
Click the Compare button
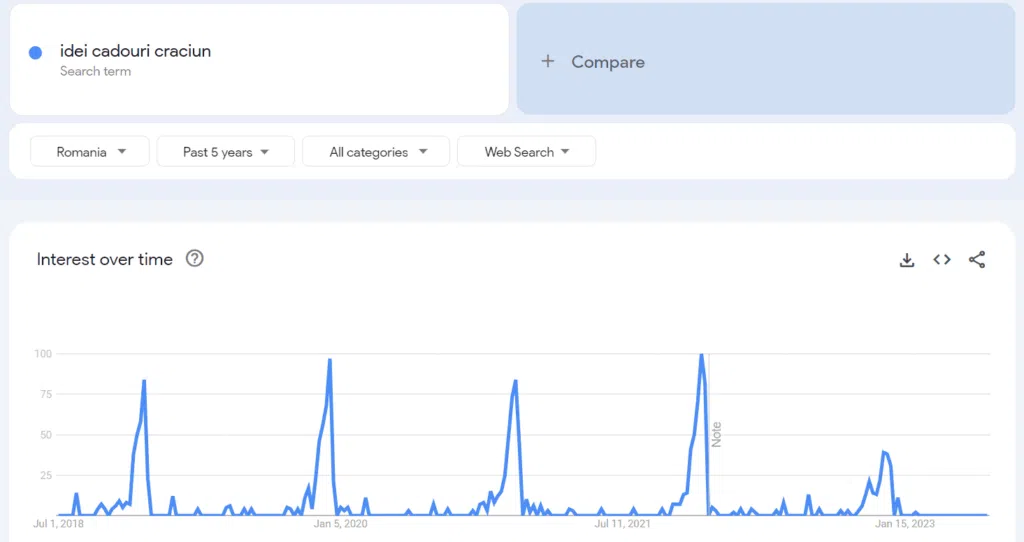tap(765, 59)
